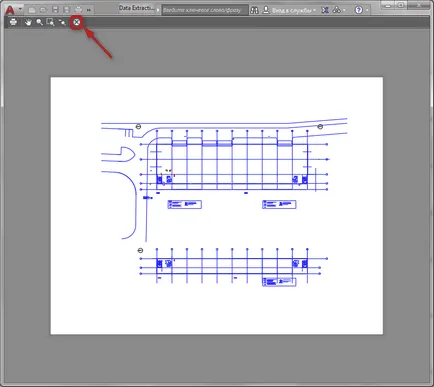
Task: Select the Zoom magnifier tool
Action: 39,22
